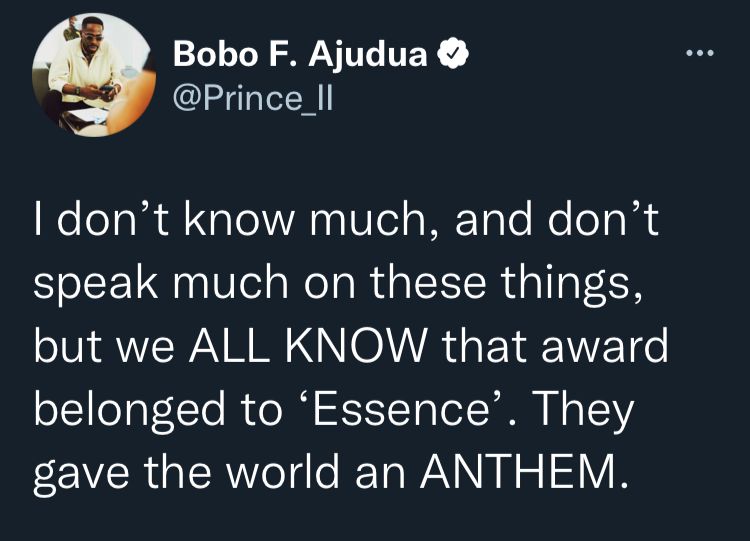Click the blue verified checkmark badge
The image size is (750, 541).
pos(452,54)
